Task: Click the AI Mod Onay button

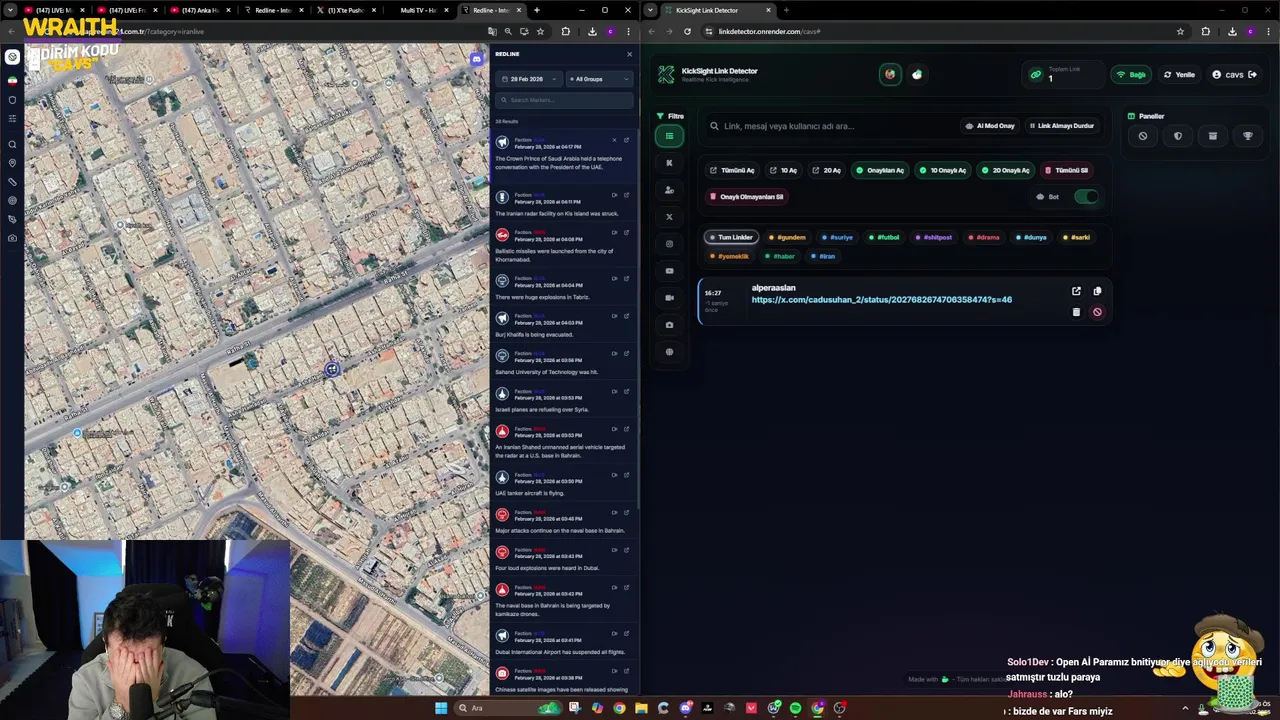Action: [x=990, y=126]
